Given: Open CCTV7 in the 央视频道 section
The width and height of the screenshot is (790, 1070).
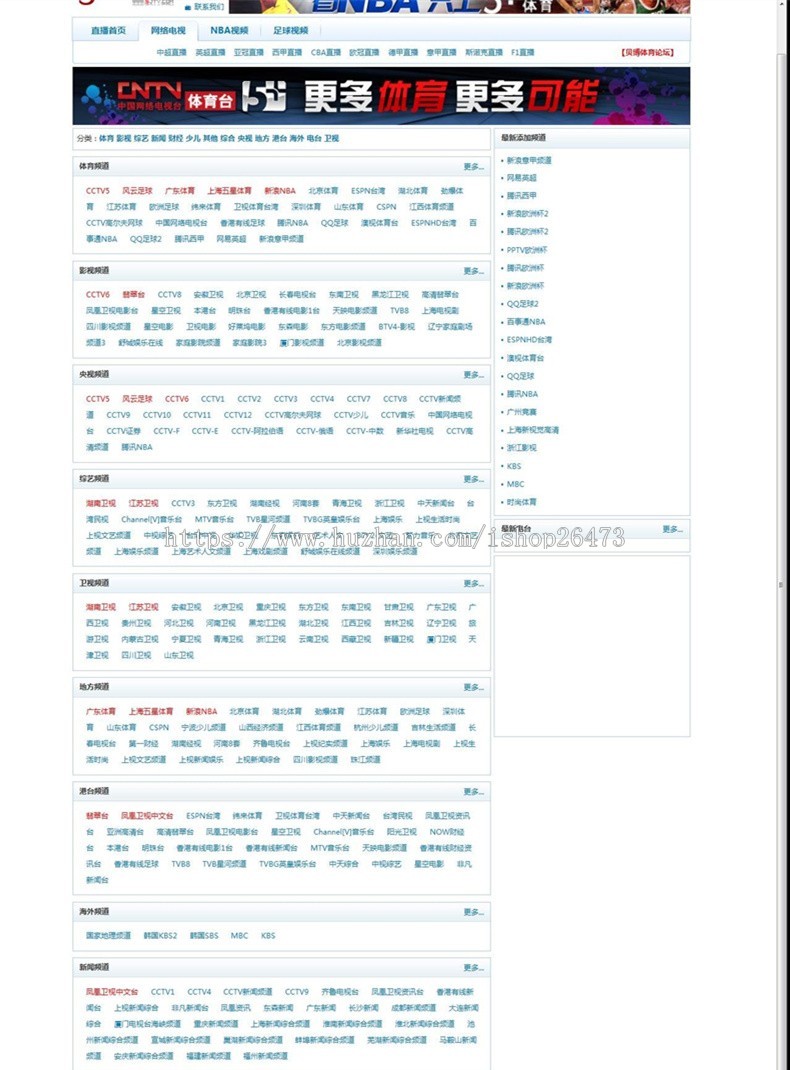Looking at the screenshot, I should 358,399.
